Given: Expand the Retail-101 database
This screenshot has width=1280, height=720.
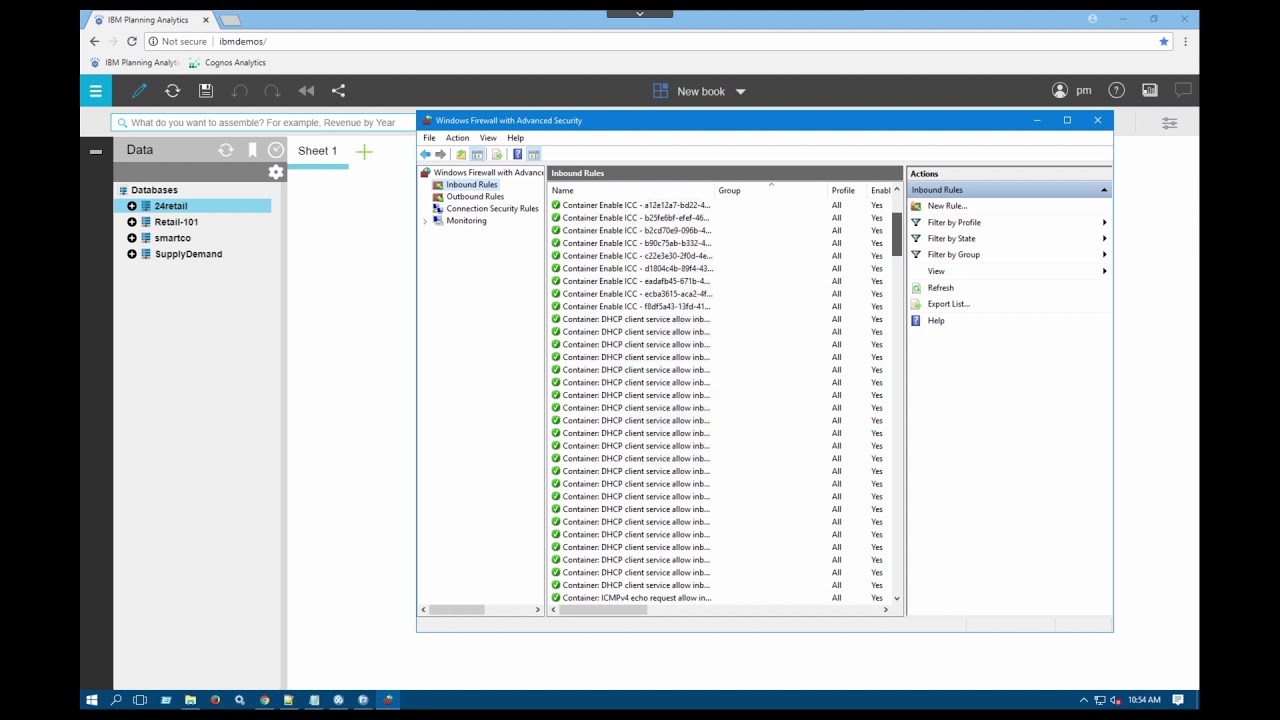Looking at the screenshot, I should point(132,222).
